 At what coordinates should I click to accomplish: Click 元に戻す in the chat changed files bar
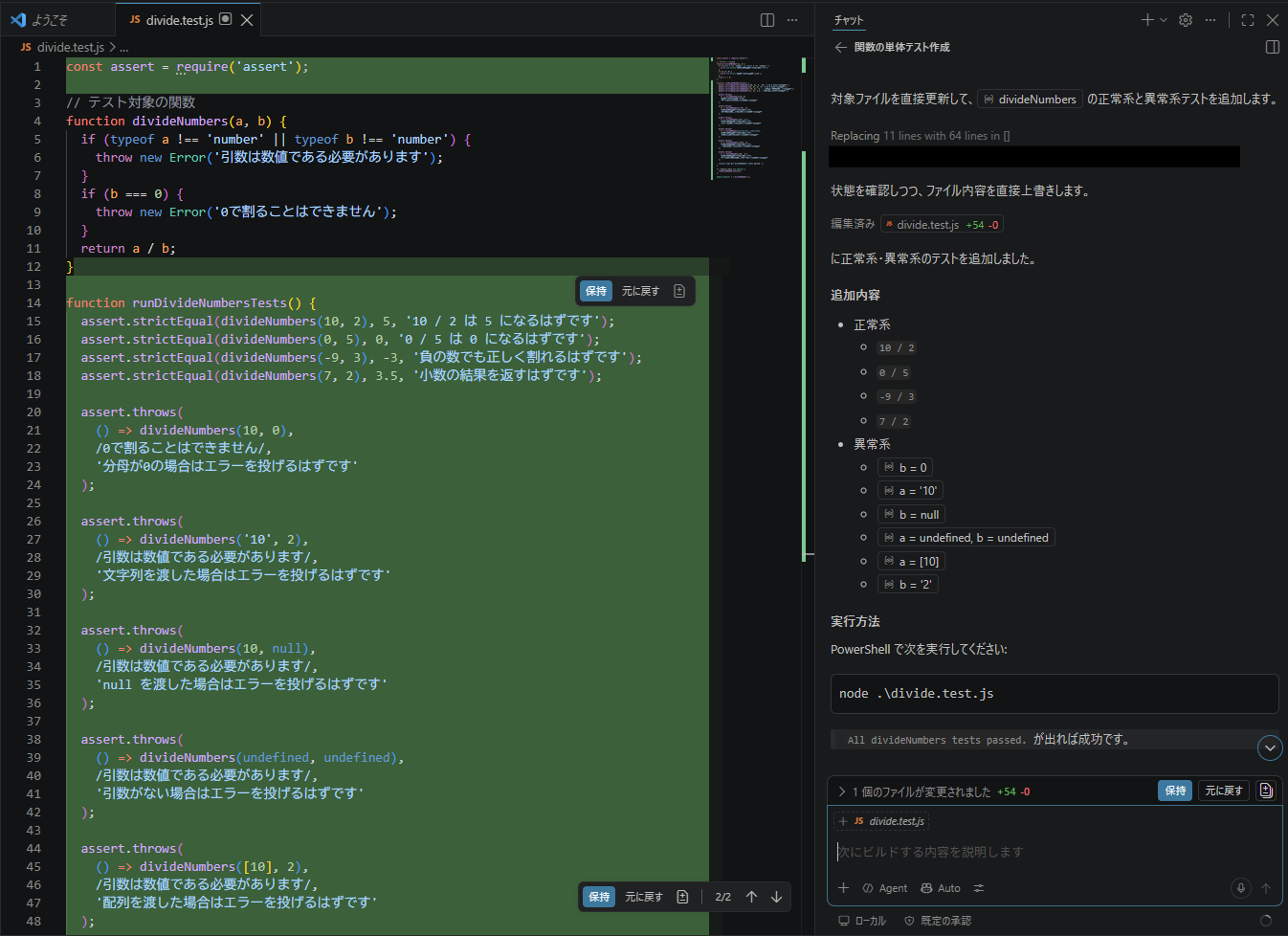click(1224, 791)
